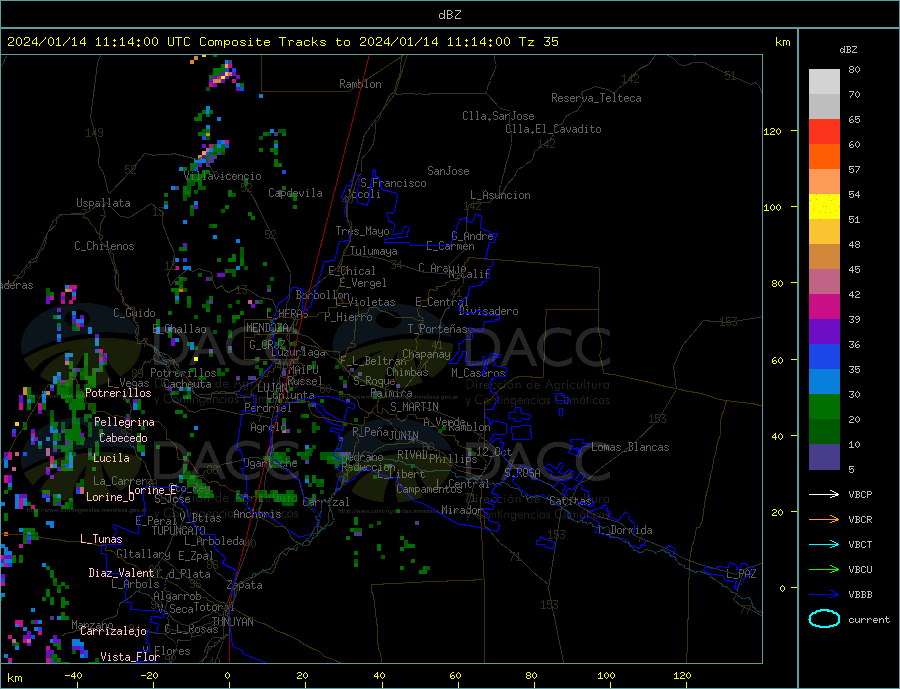Select the bright green 30-20 dBZ swatch

824,407
